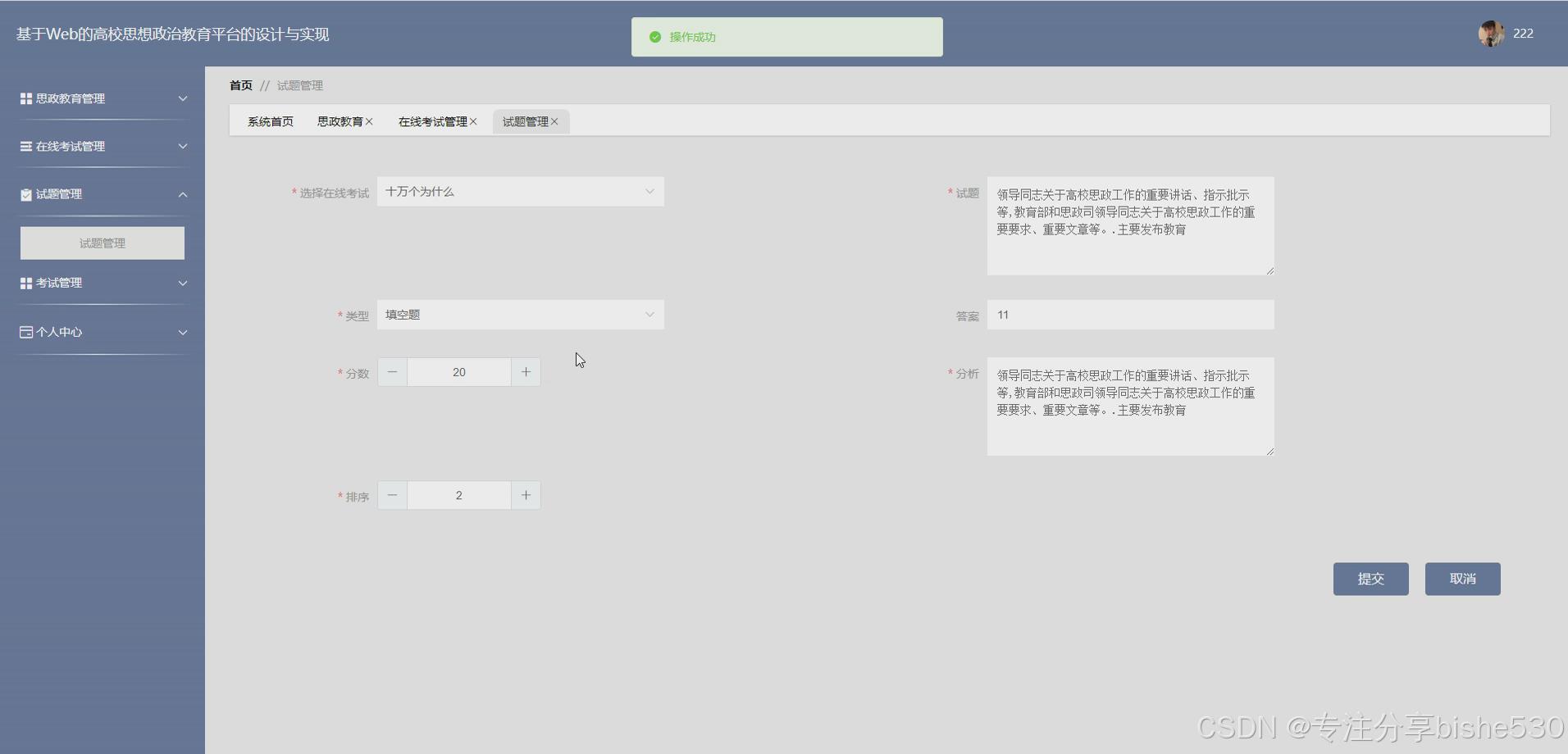Expand the 个人中心 sidebar menu
The image size is (1568, 754).
[184, 332]
